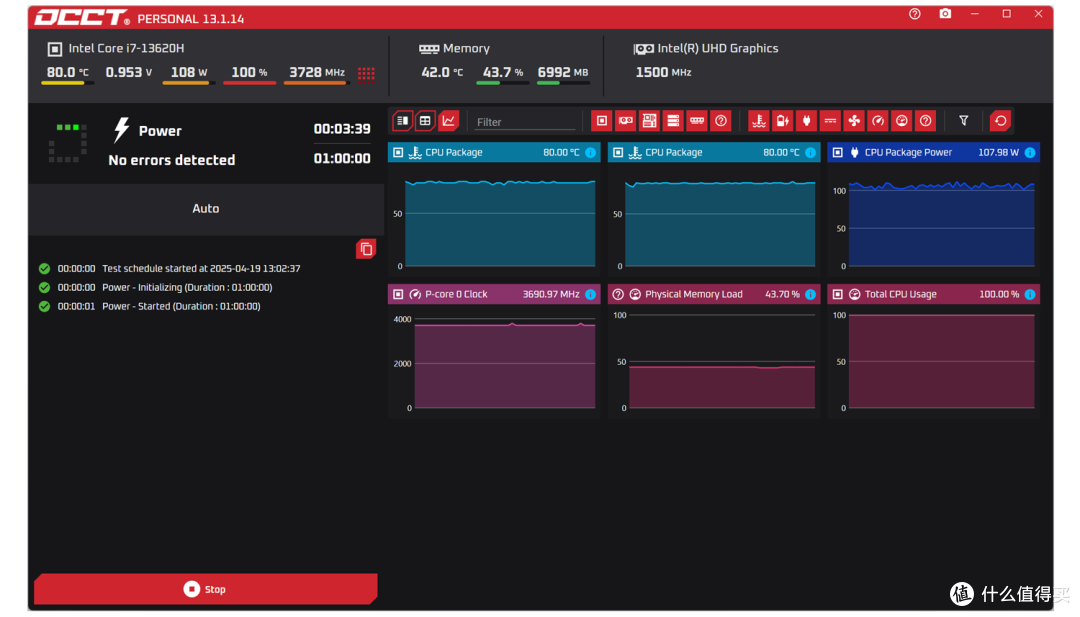The width and height of the screenshot is (1080, 617).
Task: Open info for Physical Memory Load graph
Action: 810,294
